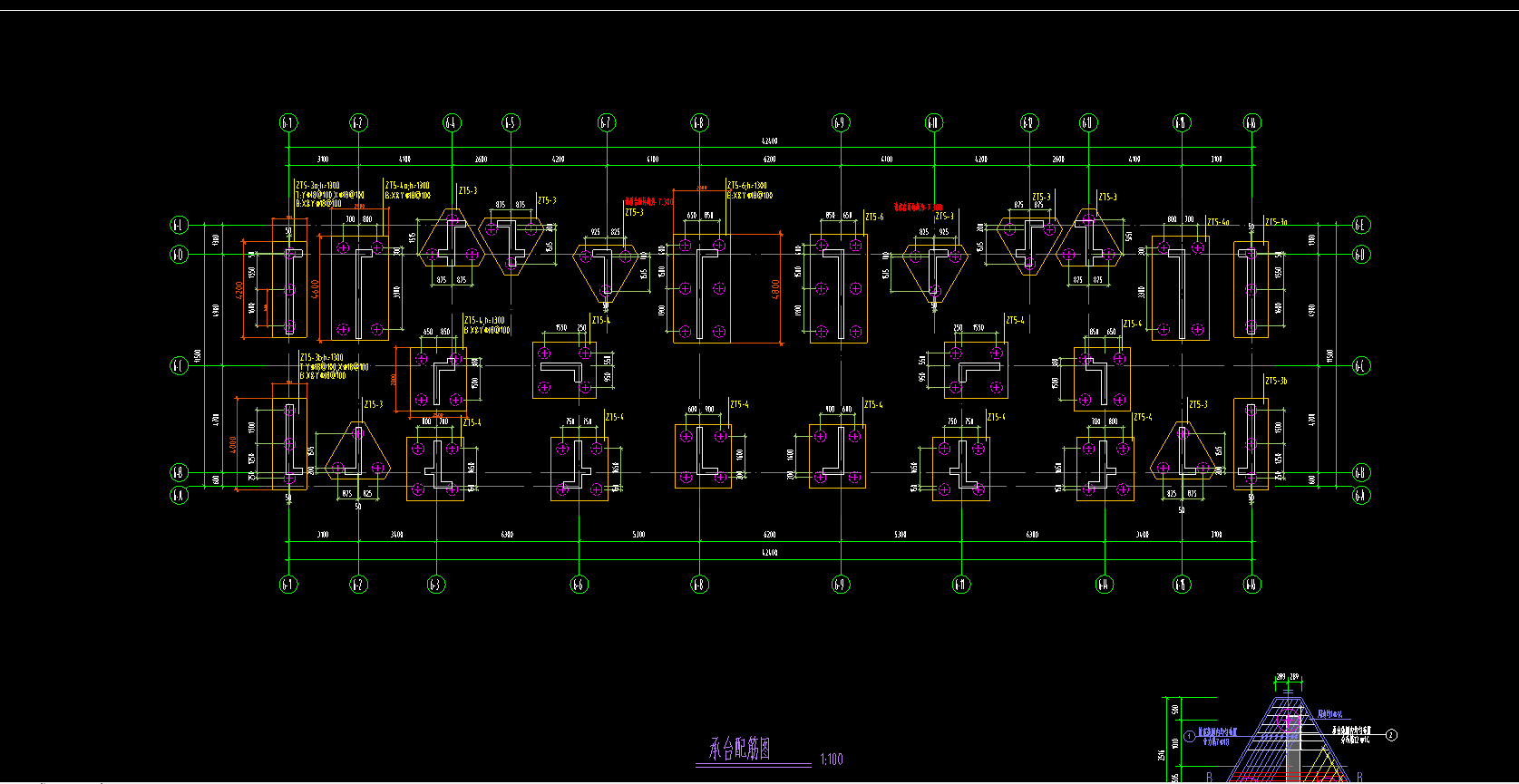Pick the left axis bubble 6-C

point(180,366)
